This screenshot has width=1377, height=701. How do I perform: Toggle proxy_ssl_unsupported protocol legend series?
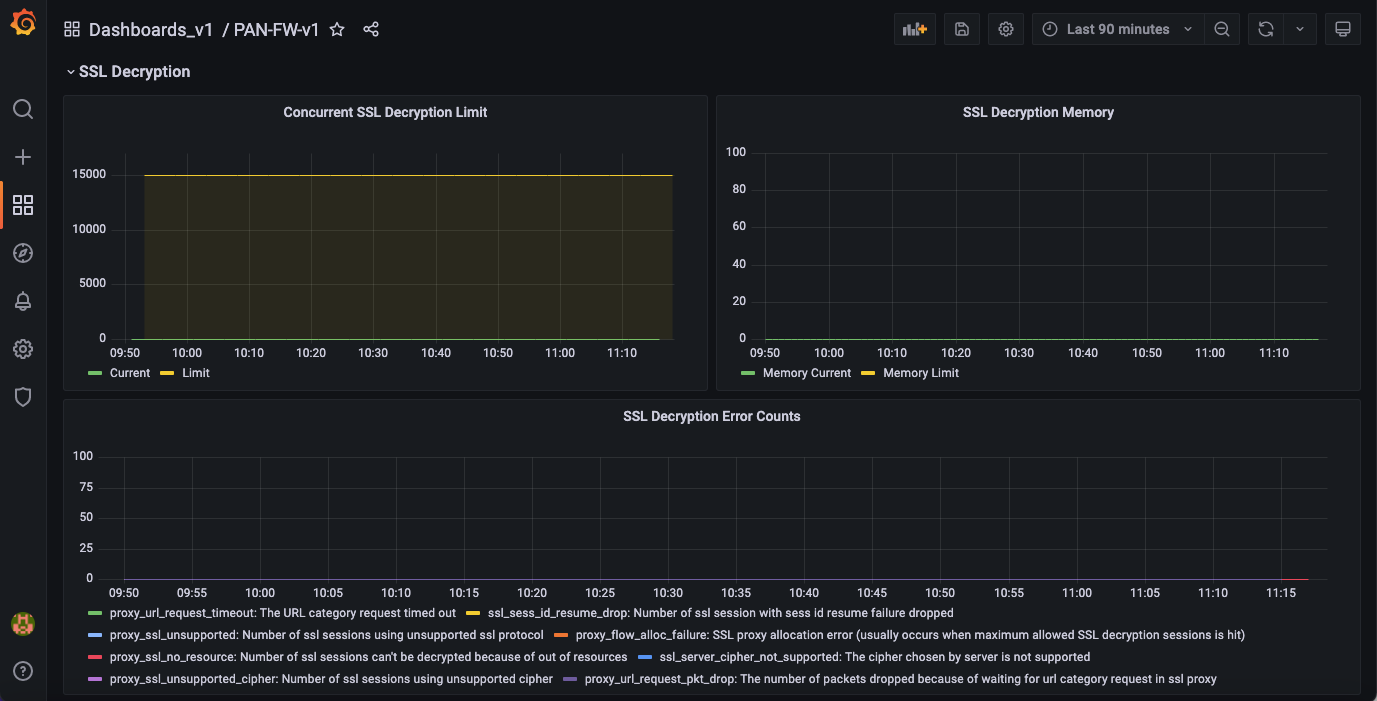[327, 635]
